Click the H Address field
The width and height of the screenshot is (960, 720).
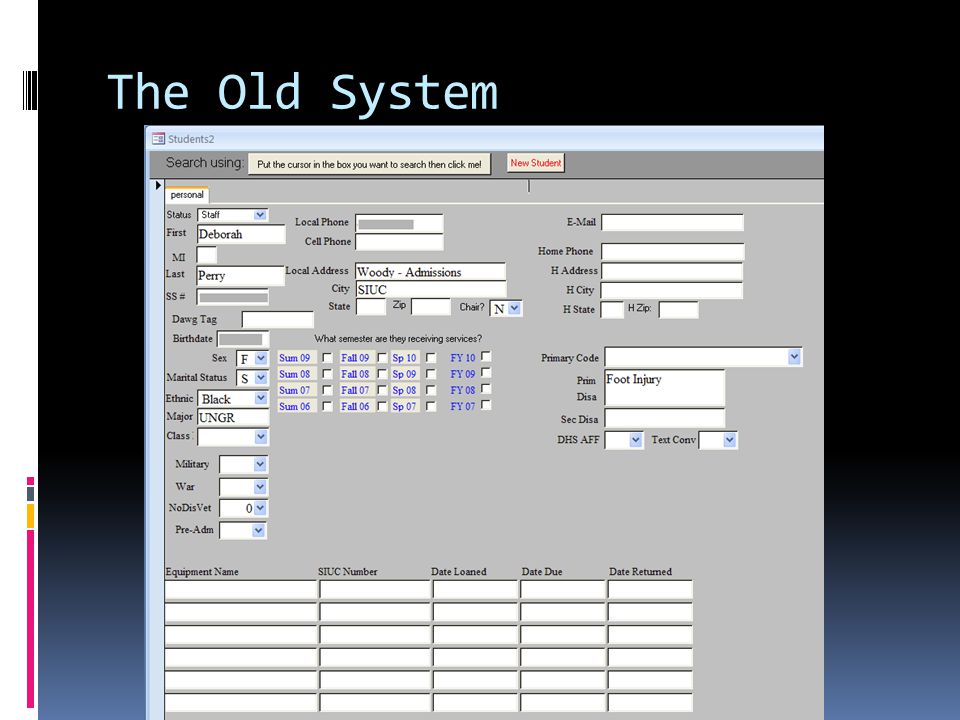click(x=672, y=271)
